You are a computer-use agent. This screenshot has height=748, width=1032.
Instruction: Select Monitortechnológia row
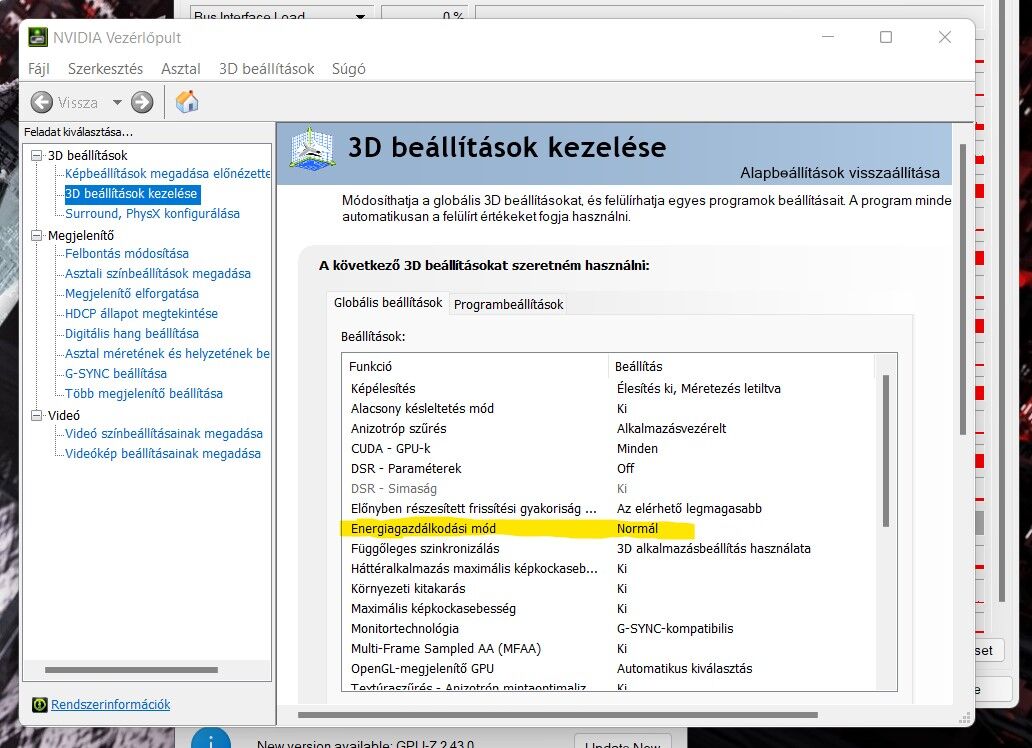(x=609, y=629)
